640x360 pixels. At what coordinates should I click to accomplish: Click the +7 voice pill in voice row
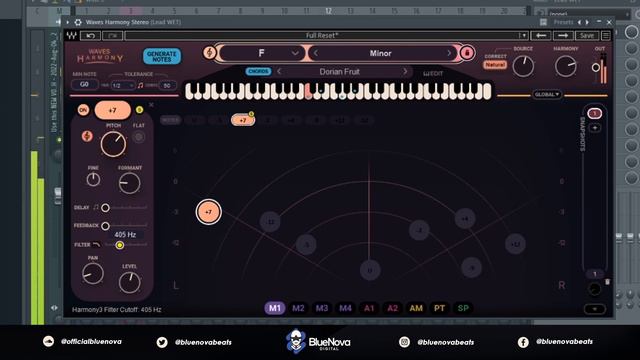pos(243,120)
